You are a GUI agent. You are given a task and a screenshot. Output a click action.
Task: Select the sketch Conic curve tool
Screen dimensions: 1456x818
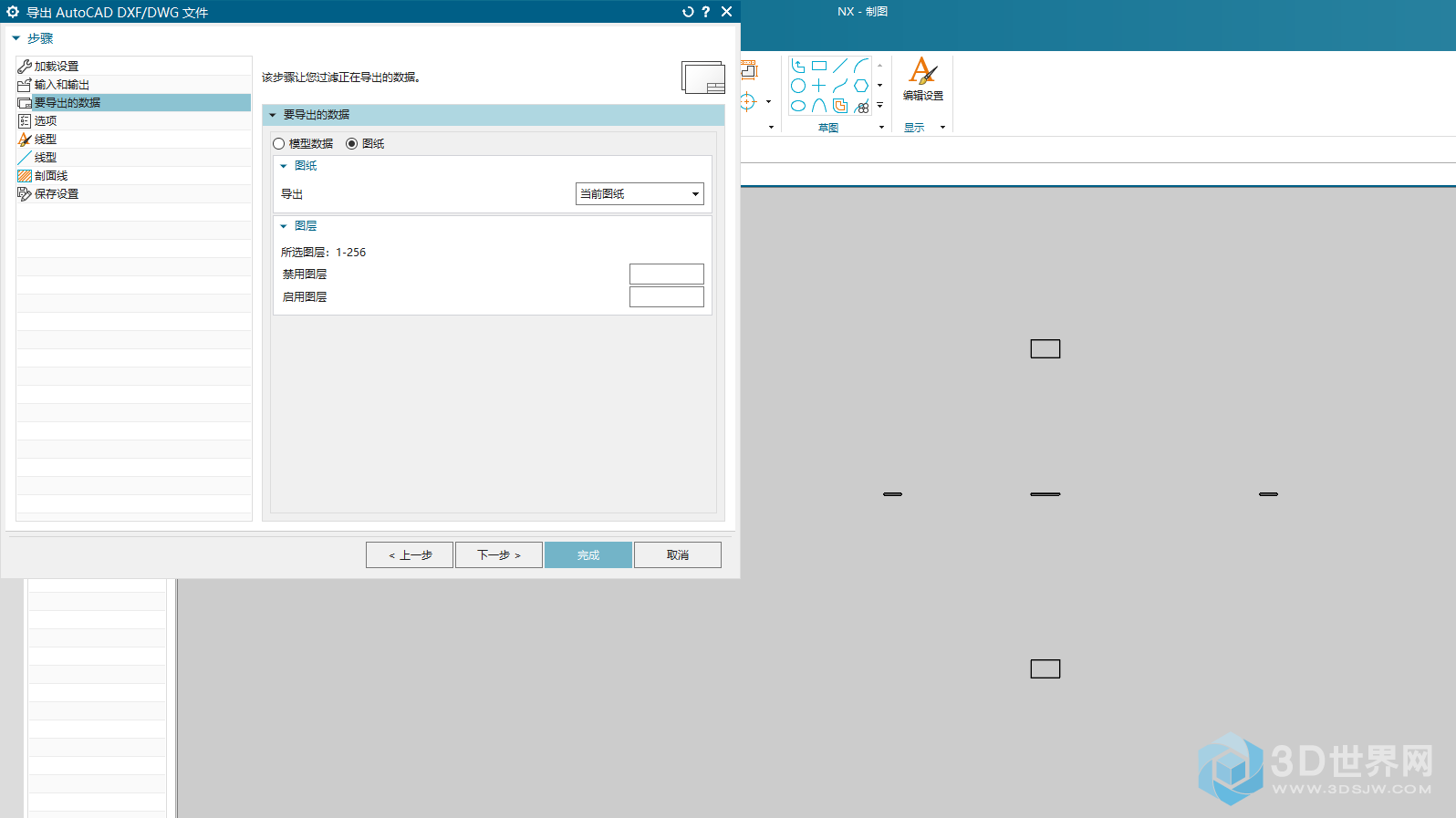click(x=819, y=106)
